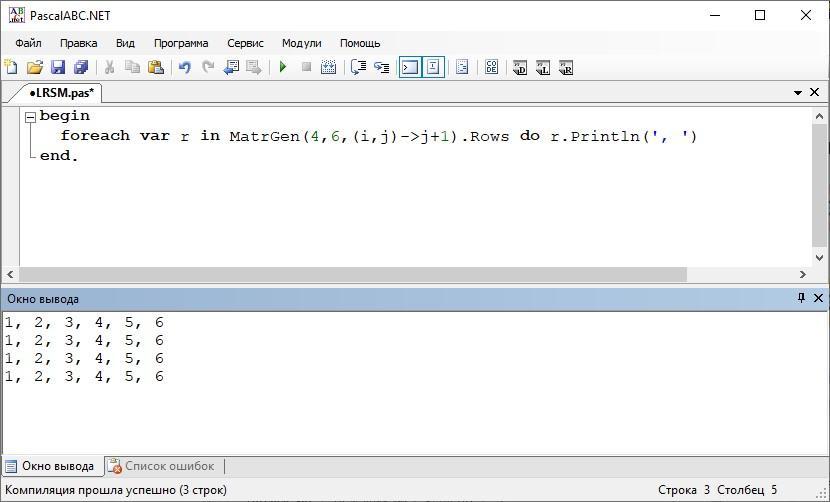The height and width of the screenshot is (502, 830).
Task: Toggle the output window toolbar button
Action: point(410,67)
